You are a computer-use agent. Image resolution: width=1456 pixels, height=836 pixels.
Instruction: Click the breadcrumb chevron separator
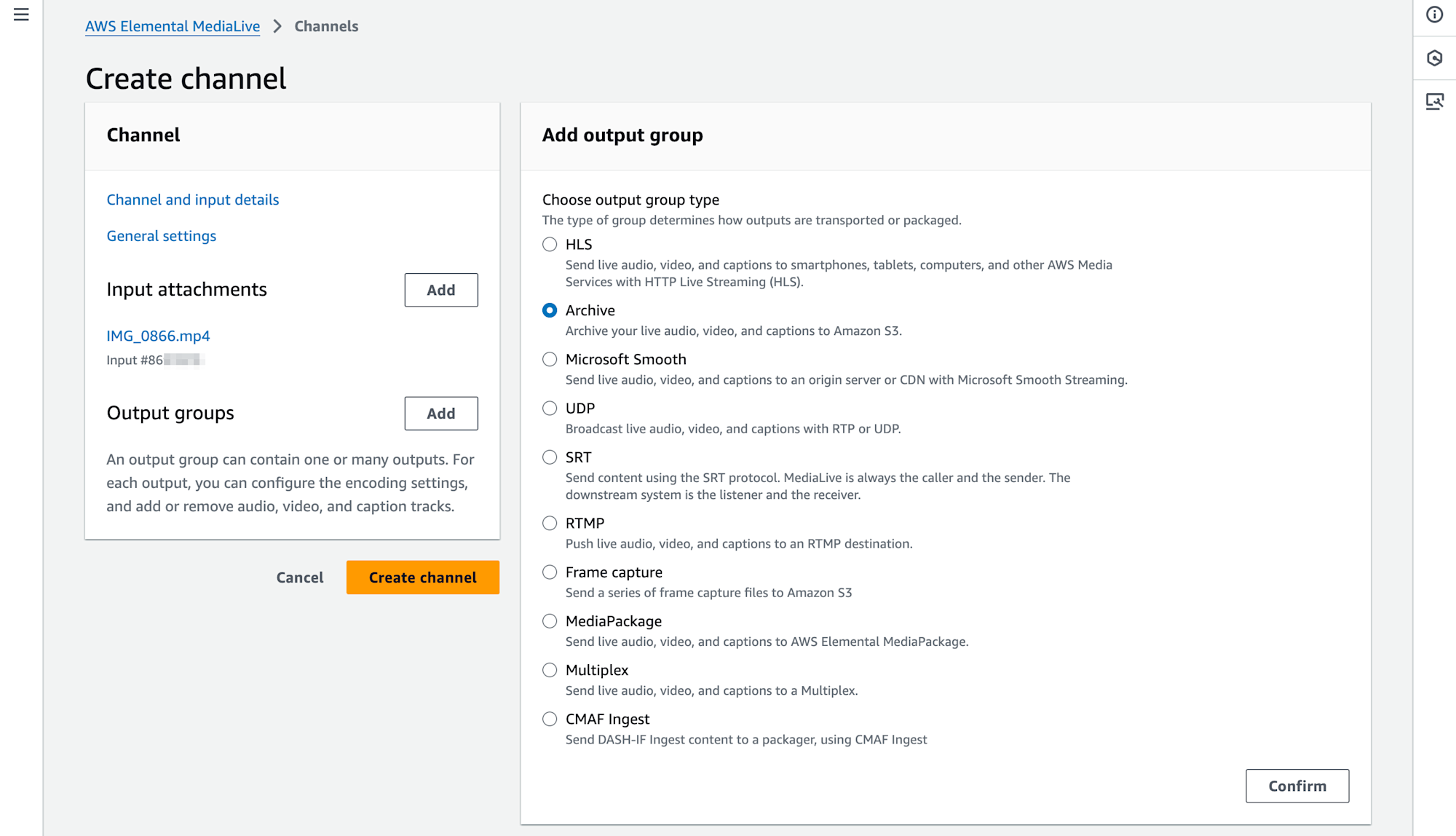277,26
